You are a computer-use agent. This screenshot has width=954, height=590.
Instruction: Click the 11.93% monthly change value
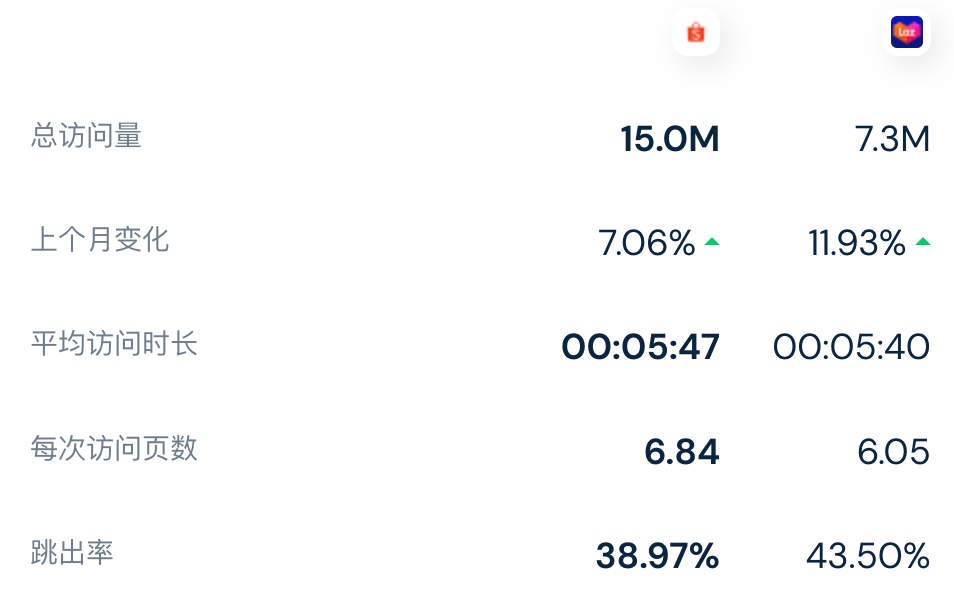pos(857,243)
